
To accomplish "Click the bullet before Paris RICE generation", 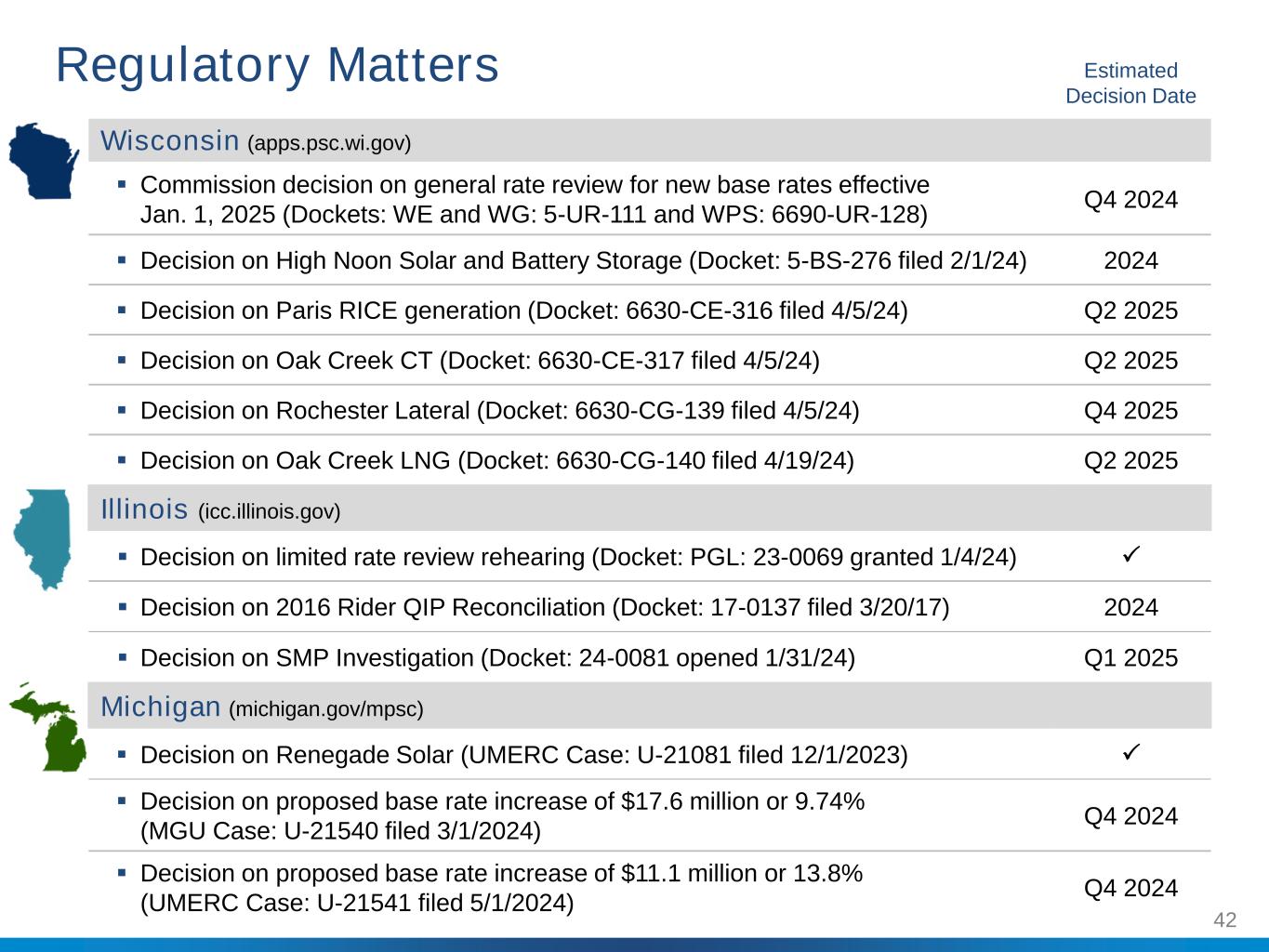I will 122,311.
